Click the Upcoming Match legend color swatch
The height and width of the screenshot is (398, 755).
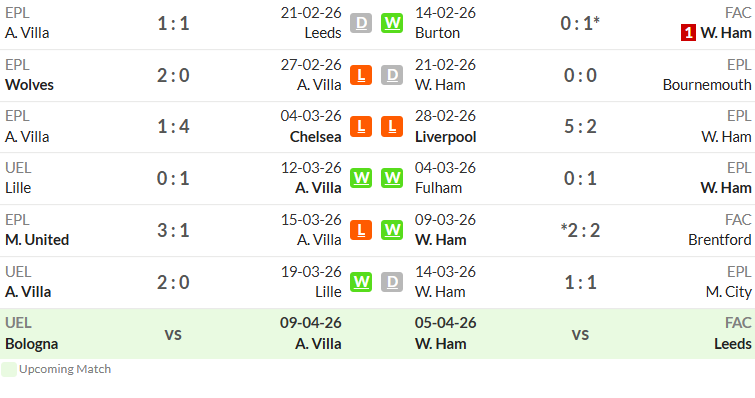(9, 369)
